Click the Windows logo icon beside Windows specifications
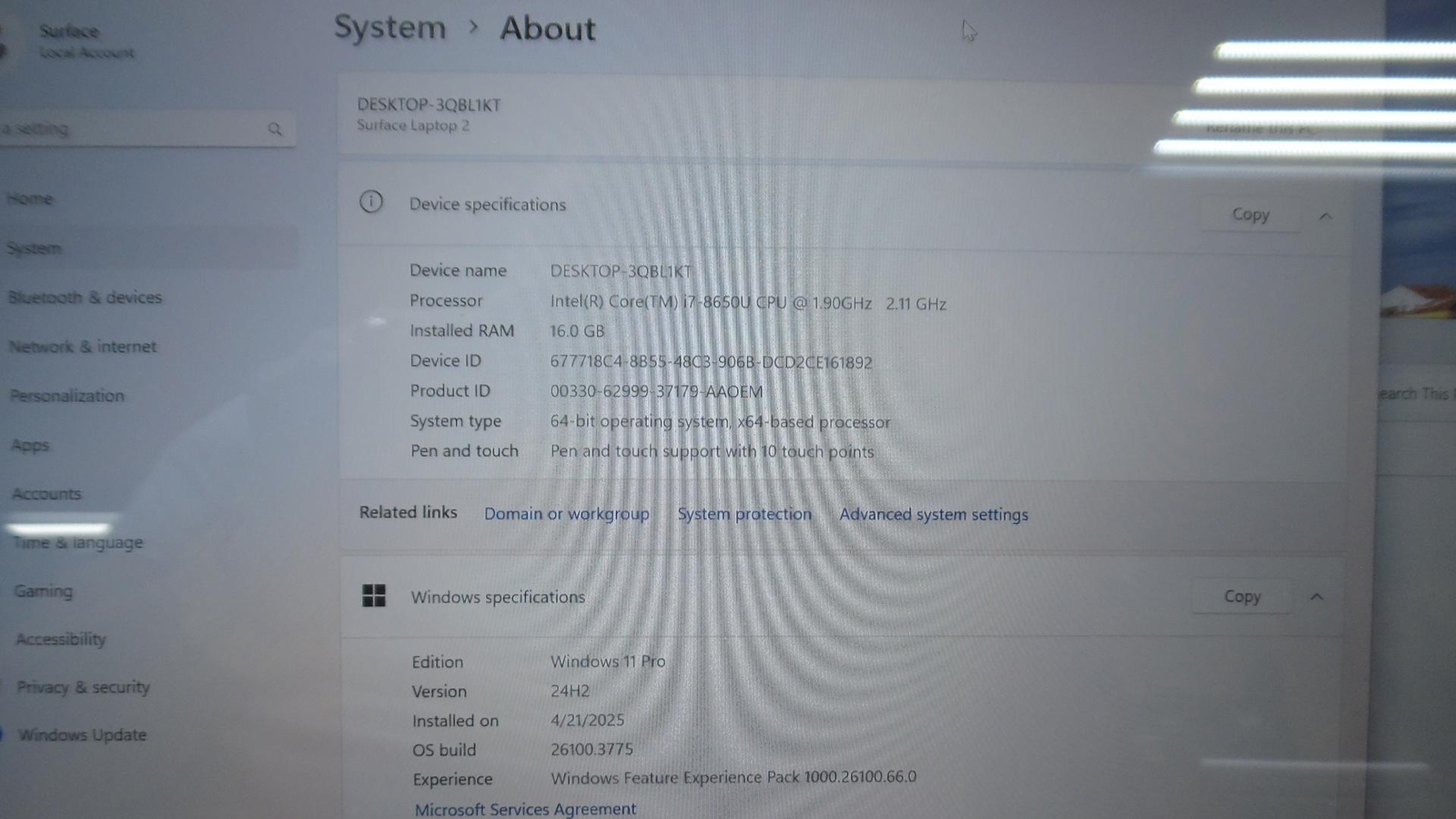Screen dimensions: 1456x819 [x=374, y=596]
